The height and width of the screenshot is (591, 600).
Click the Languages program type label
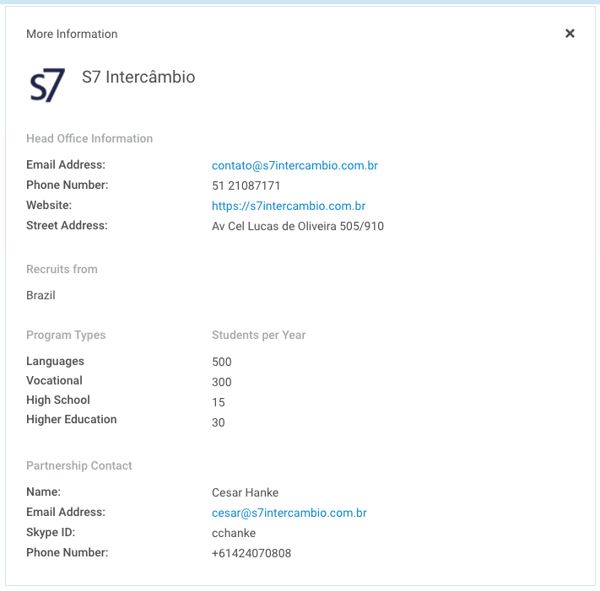click(55, 361)
